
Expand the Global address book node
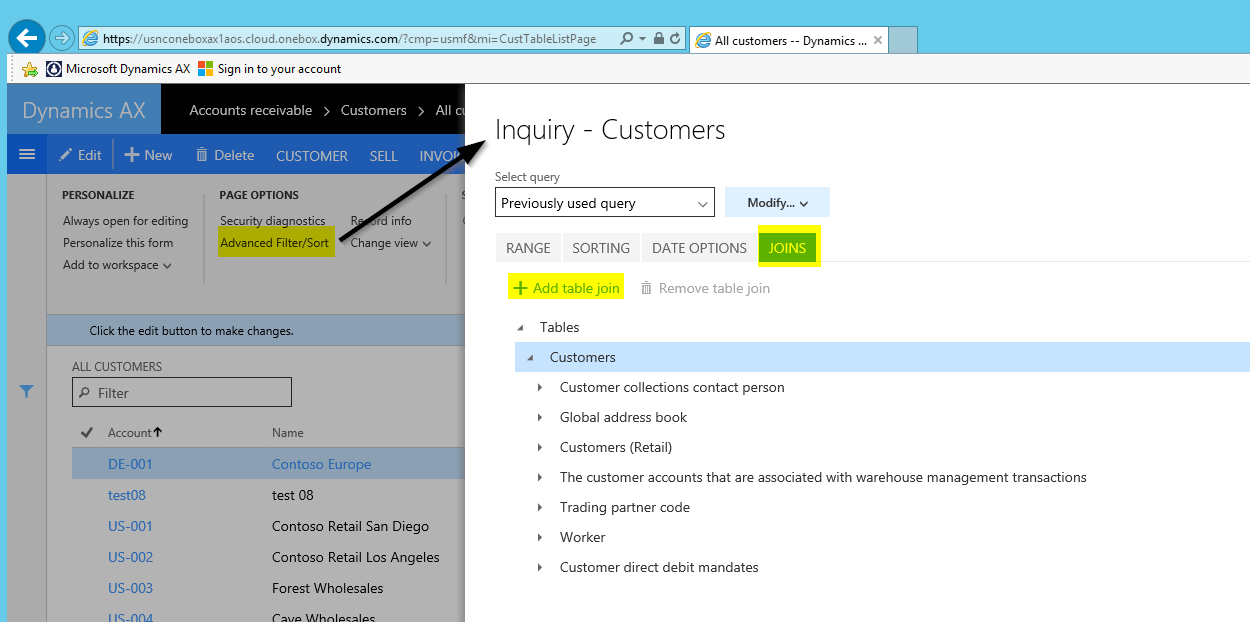(540, 417)
